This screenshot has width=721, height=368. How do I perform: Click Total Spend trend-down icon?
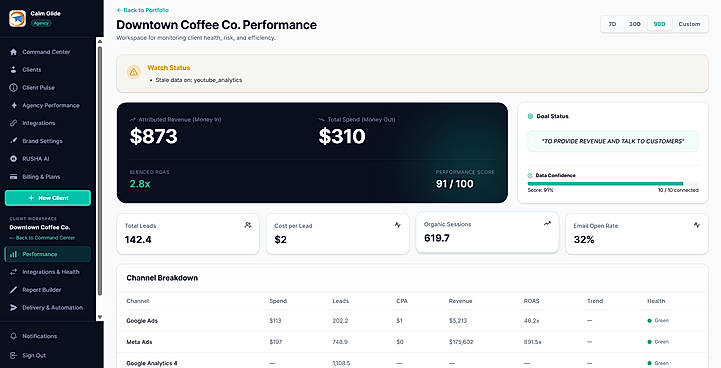click(321, 120)
